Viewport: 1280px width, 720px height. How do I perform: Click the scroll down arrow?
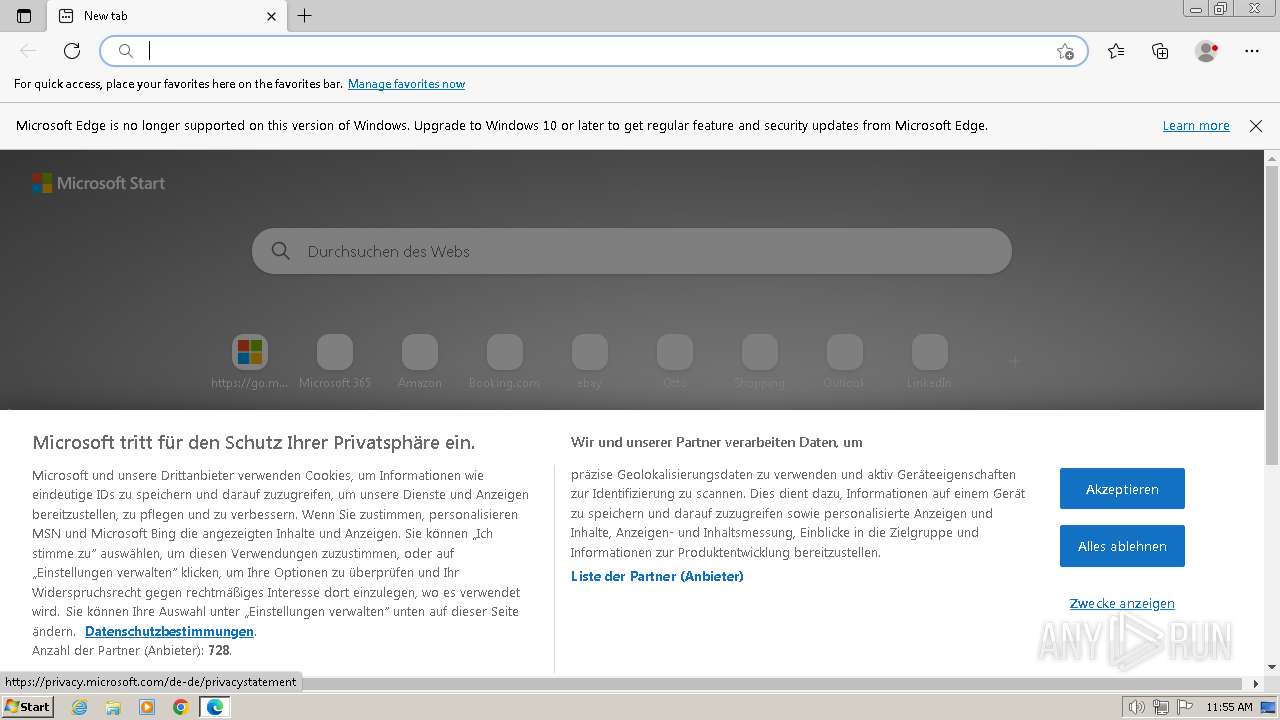click(1272, 668)
